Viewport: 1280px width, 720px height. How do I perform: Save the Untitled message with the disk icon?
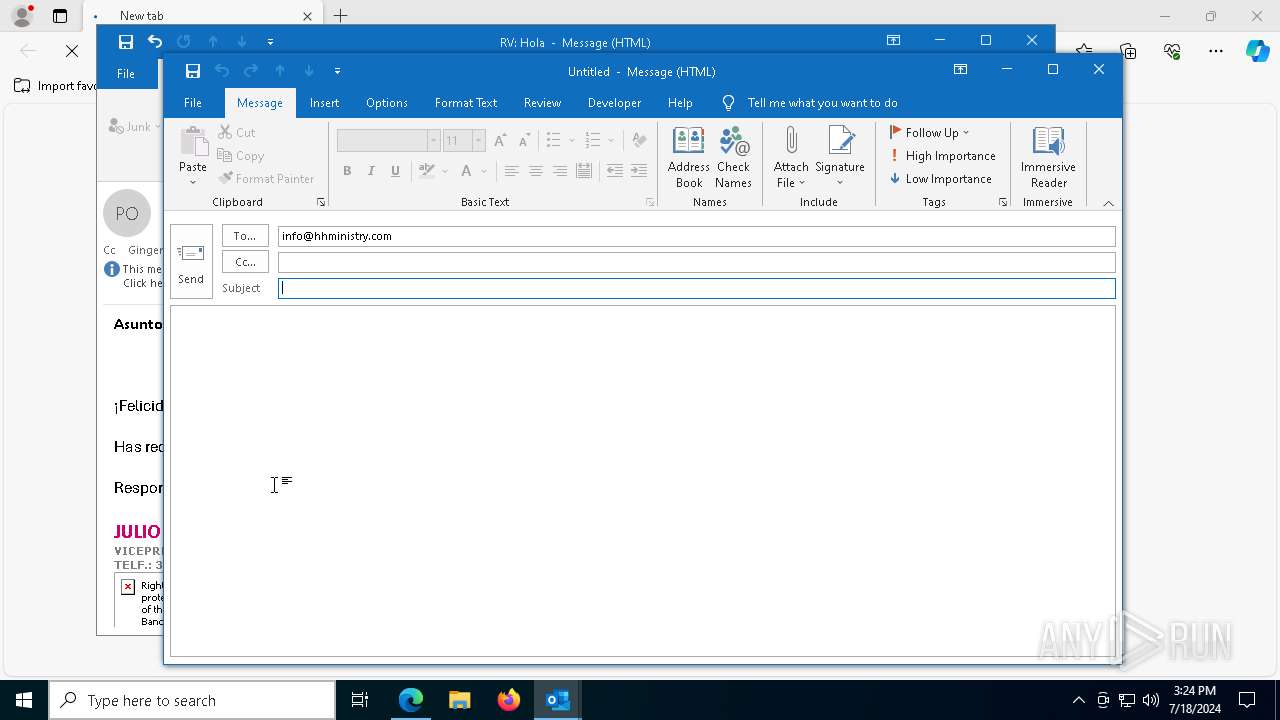tap(193, 71)
